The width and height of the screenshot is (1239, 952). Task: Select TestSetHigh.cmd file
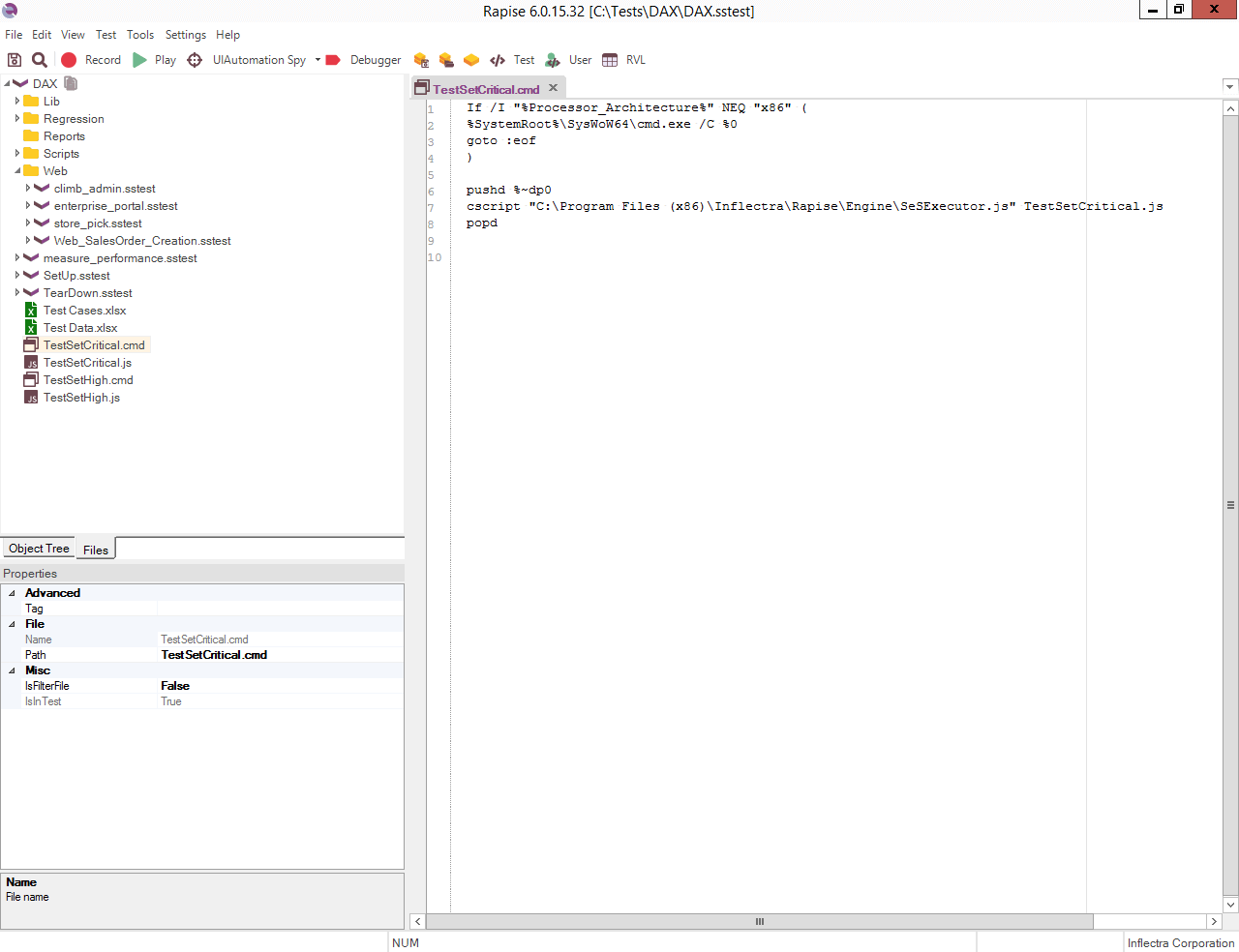pos(88,380)
